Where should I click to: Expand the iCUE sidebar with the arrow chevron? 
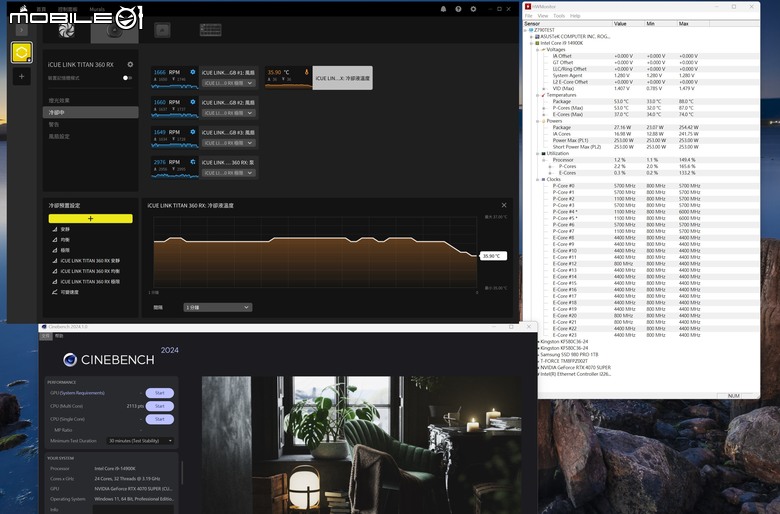[21, 30]
